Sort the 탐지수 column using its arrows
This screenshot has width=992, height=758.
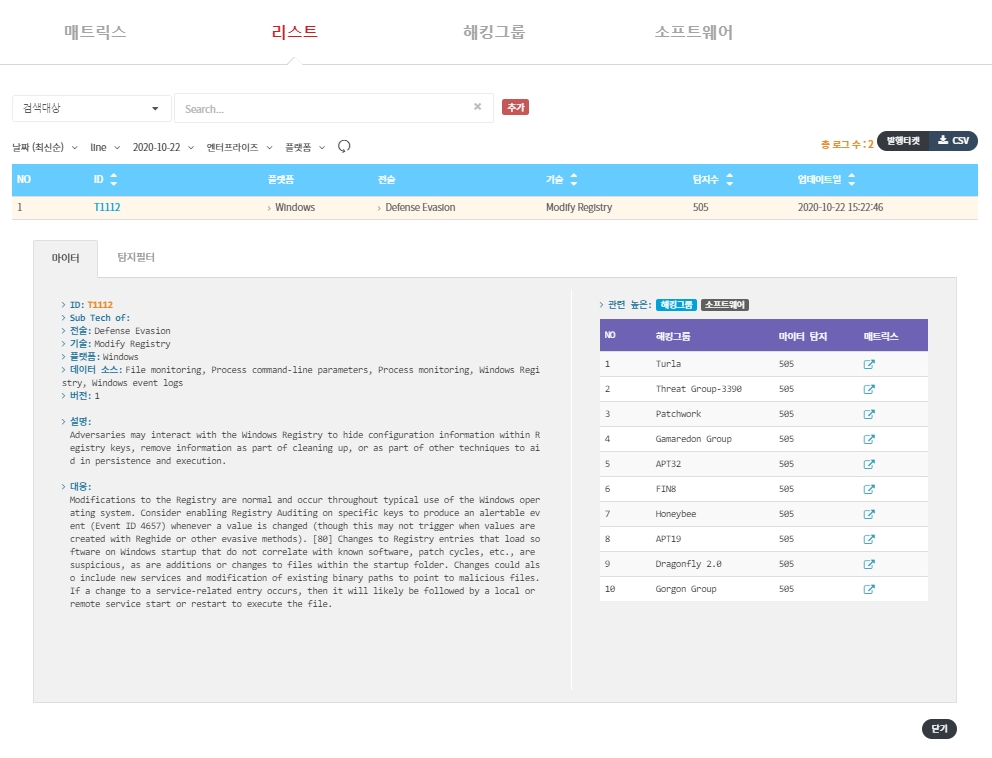coord(729,180)
